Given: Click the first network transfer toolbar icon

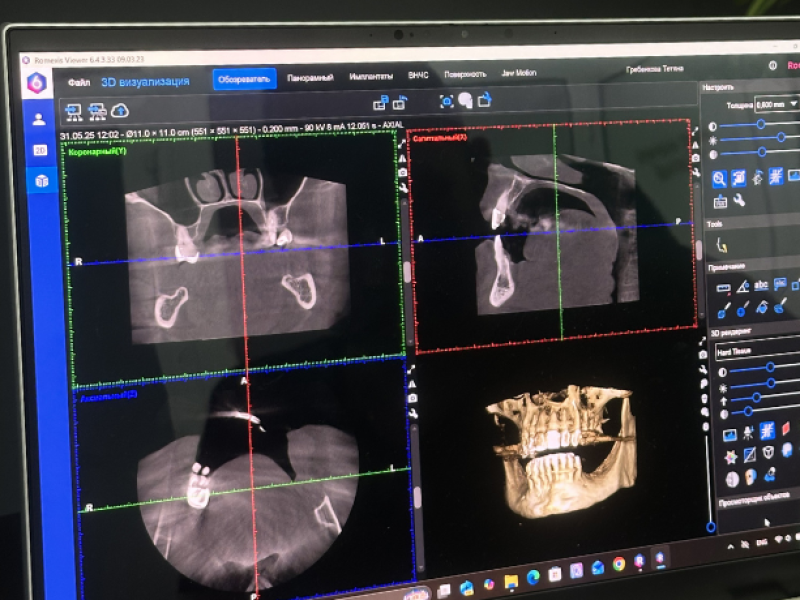Looking at the screenshot, I should (x=73, y=111).
